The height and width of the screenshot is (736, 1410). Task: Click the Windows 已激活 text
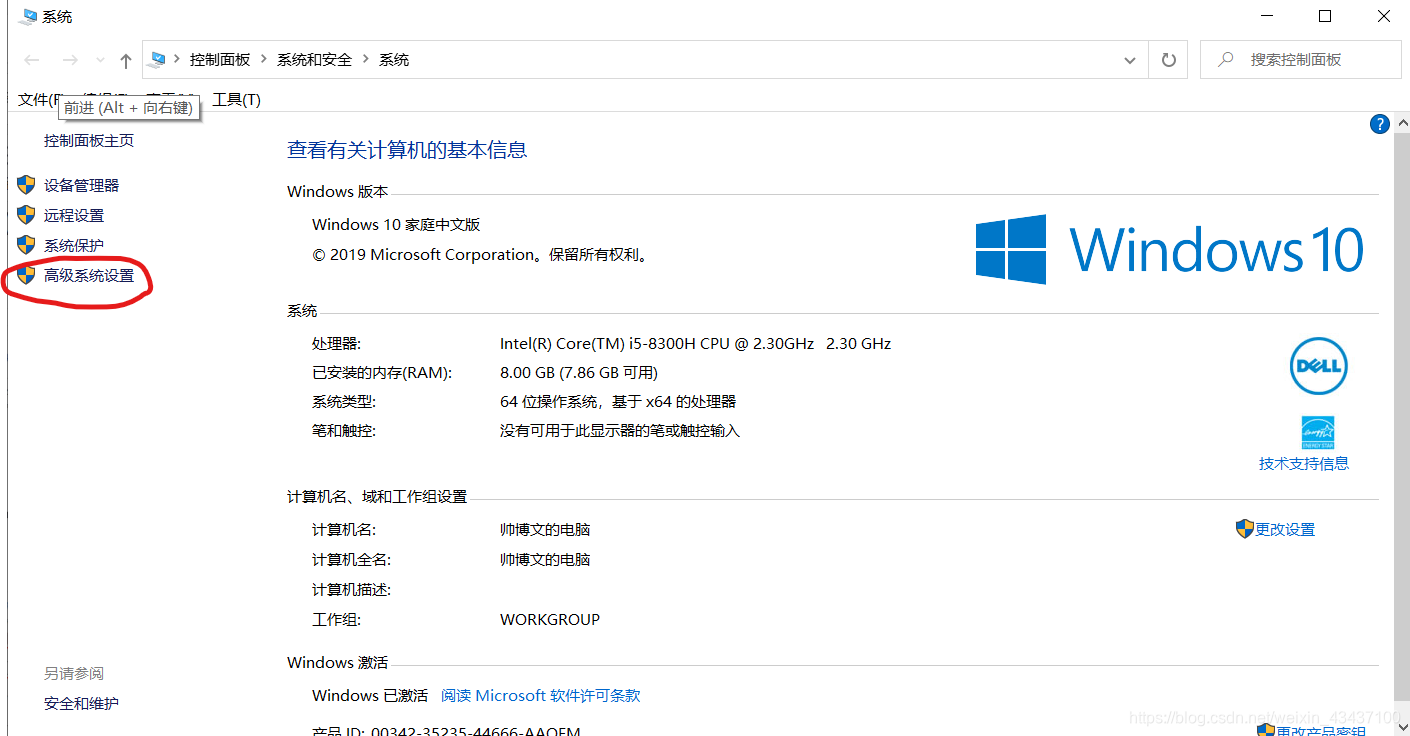[x=370, y=696]
